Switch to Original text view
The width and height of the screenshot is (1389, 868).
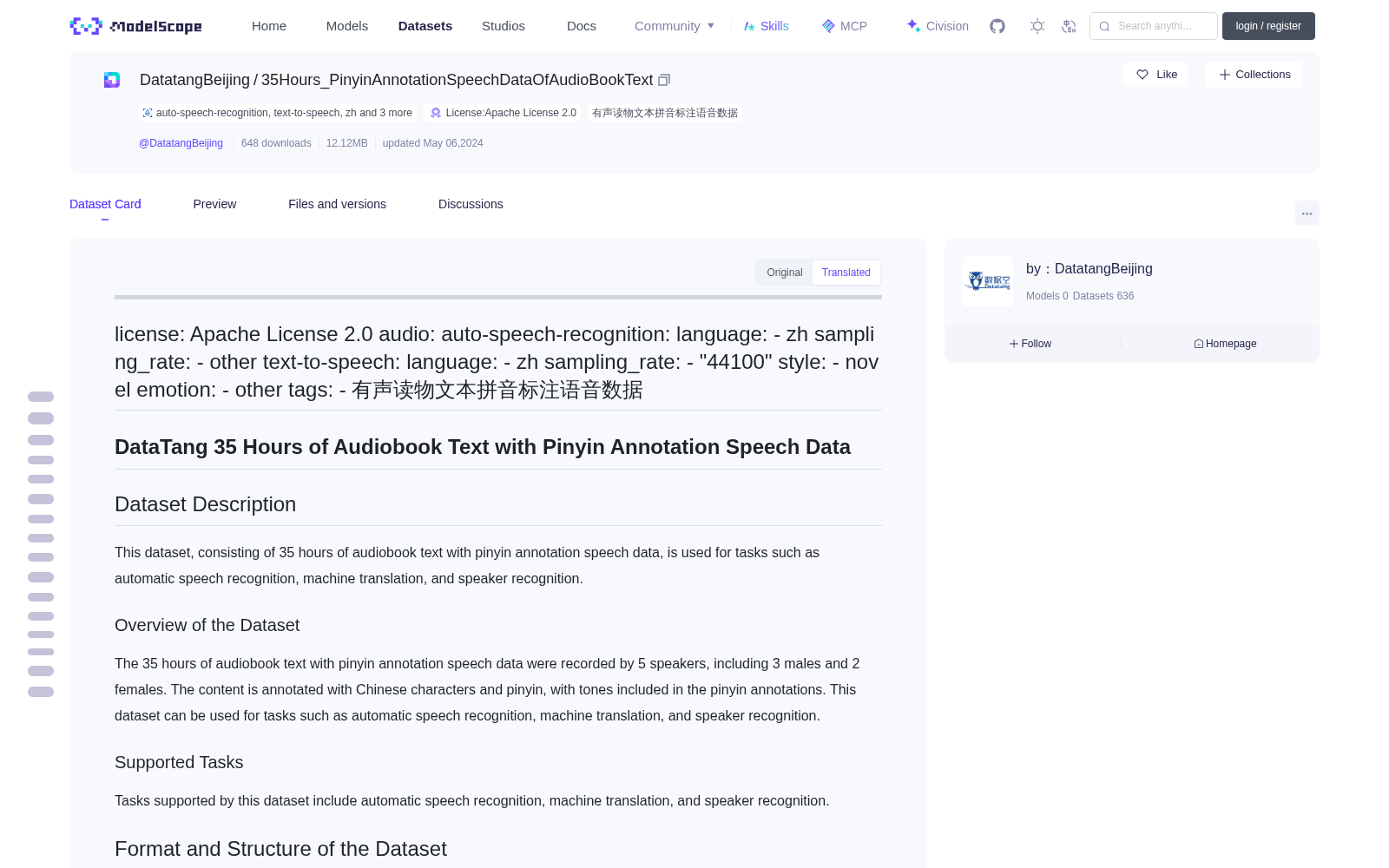click(785, 273)
